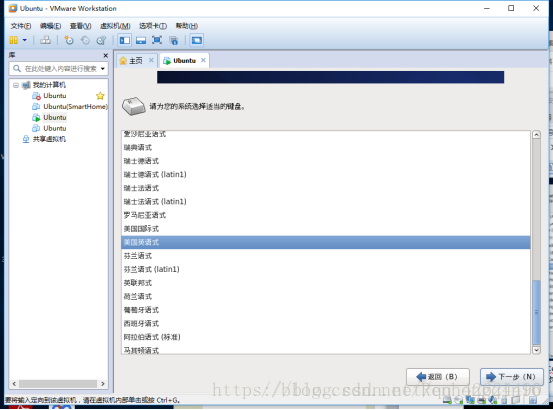Collapse the 我的计算机 tree node
Image resolution: width=553 pixels, height=410 pixels.
tap(16, 85)
